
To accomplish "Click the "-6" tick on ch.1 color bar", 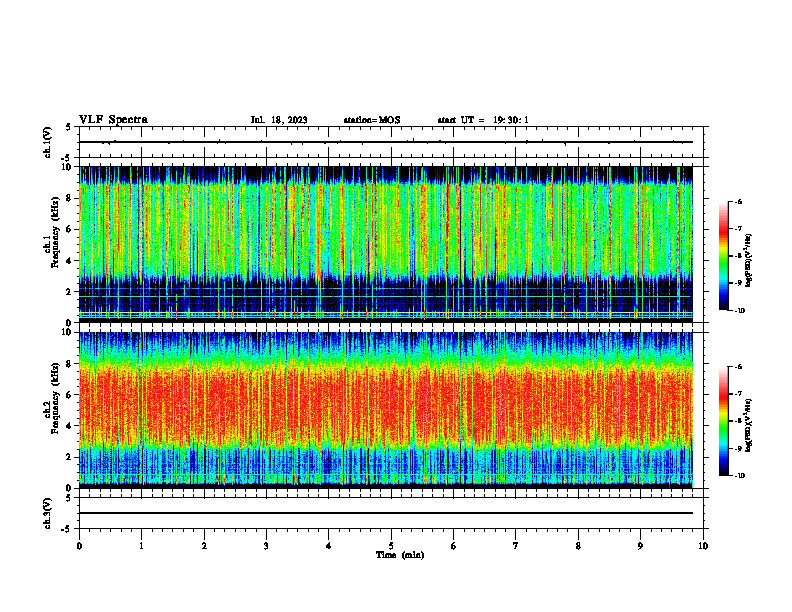I will (x=738, y=202).
